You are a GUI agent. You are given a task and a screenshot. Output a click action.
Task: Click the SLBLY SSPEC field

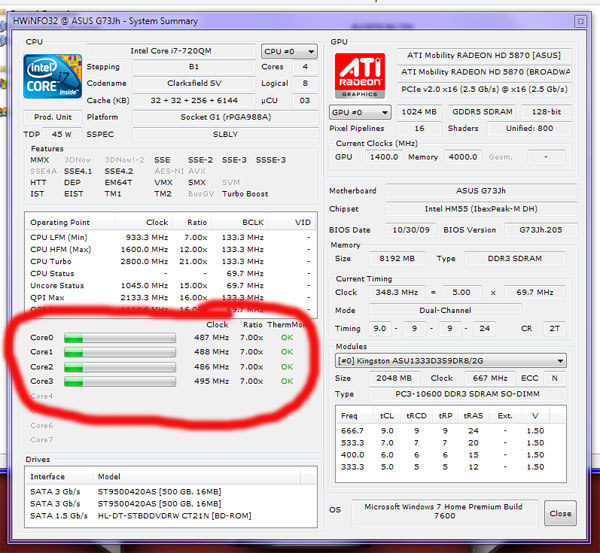click(225, 134)
